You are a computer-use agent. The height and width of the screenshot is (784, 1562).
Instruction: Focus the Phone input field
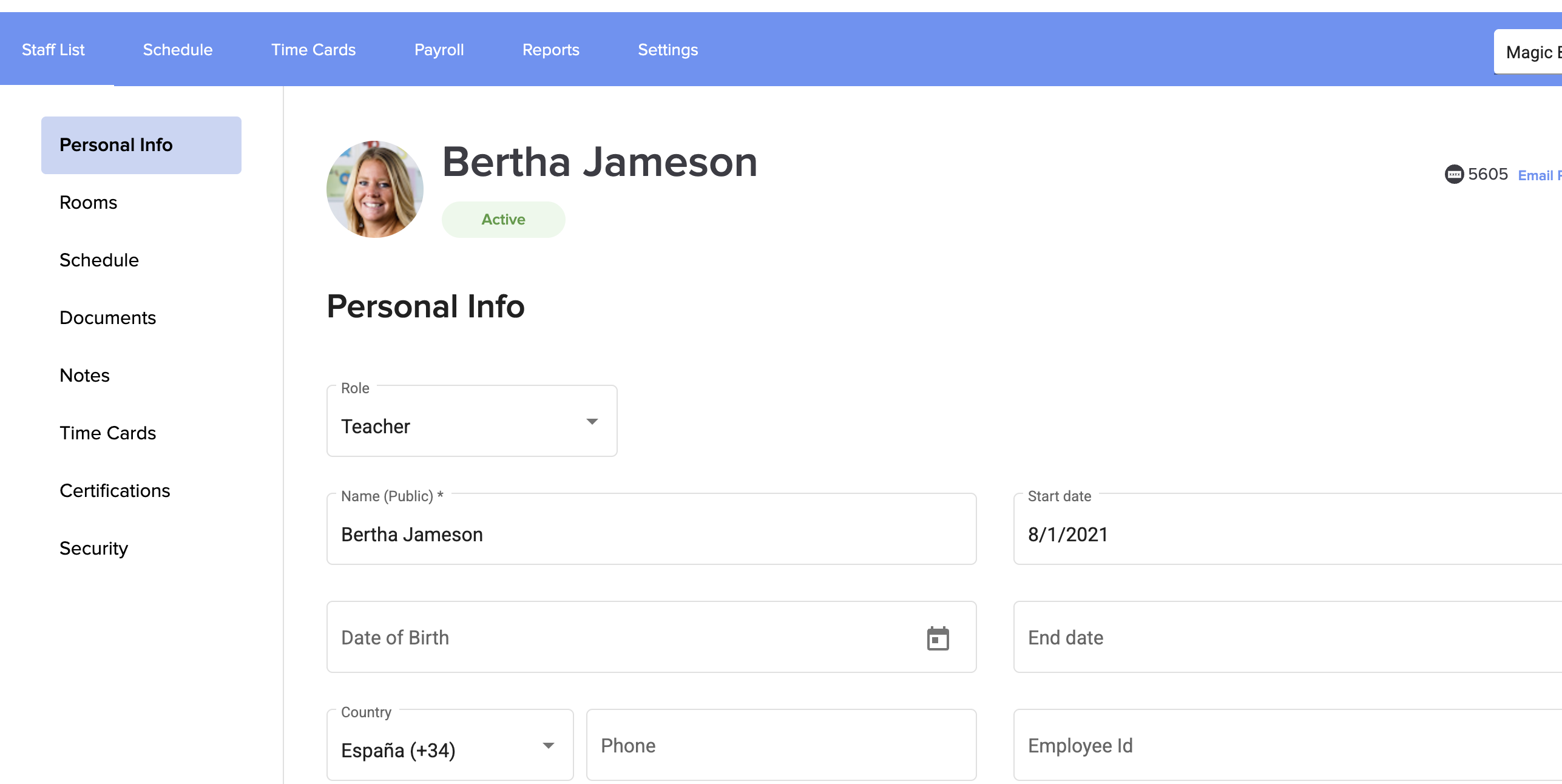point(780,746)
